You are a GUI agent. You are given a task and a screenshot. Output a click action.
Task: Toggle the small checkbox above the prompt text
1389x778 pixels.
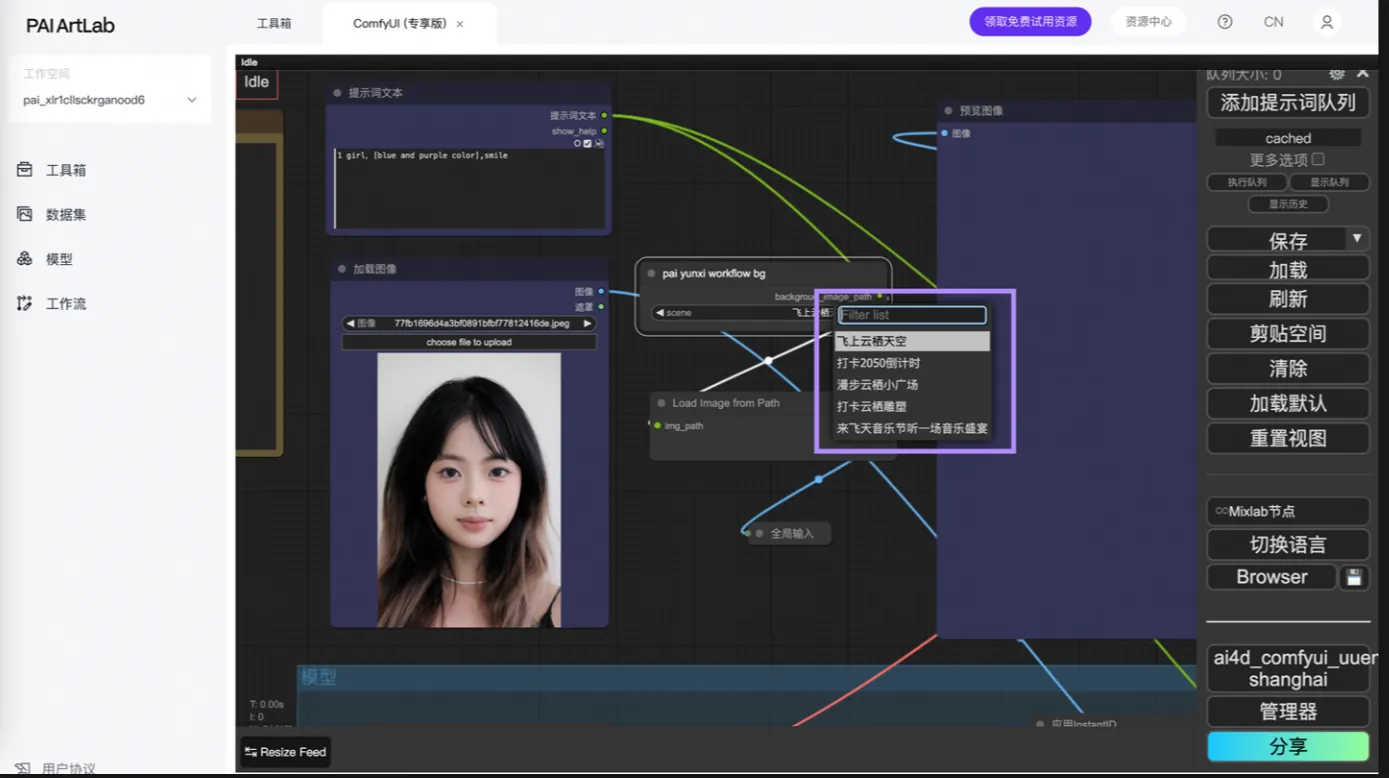pyautogui.click(x=588, y=144)
